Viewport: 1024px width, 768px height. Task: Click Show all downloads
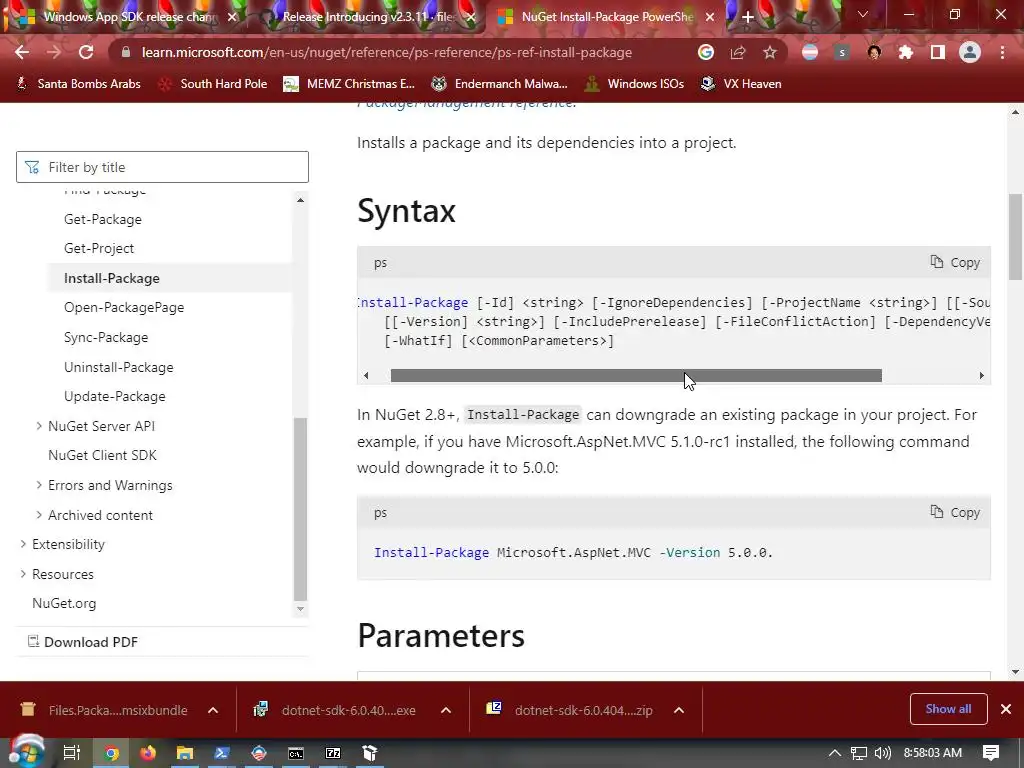tap(948, 709)
